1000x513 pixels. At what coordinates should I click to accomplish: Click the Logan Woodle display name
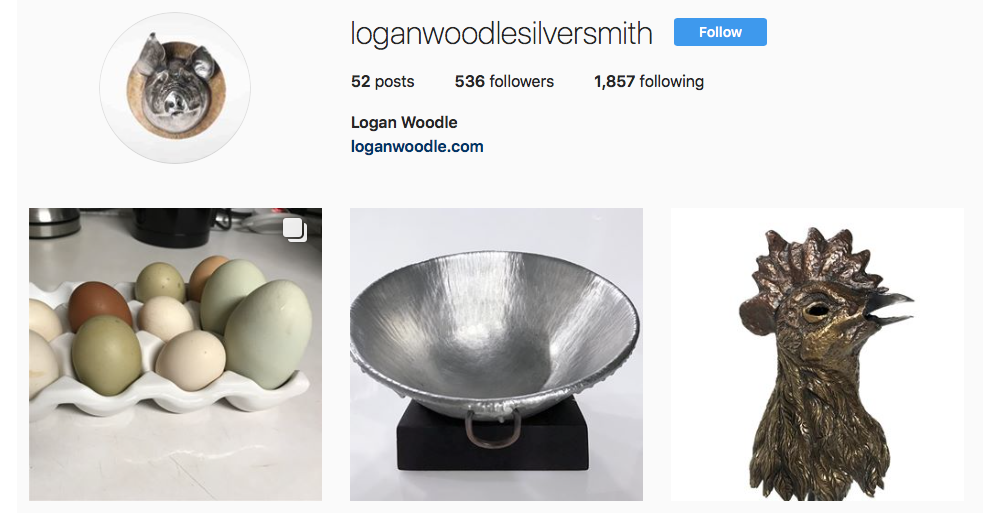(x=404, y=123)
